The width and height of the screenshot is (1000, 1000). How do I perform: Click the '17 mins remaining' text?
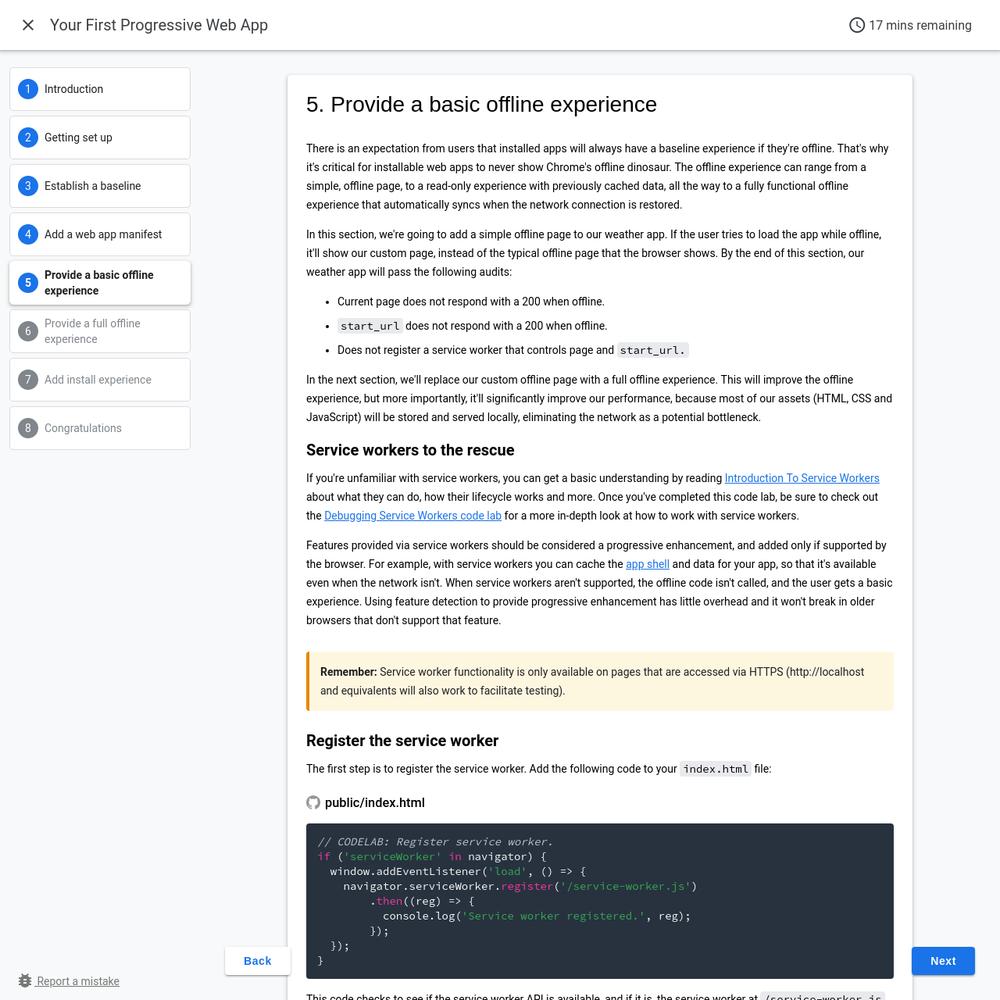click(x=920, y=25)
